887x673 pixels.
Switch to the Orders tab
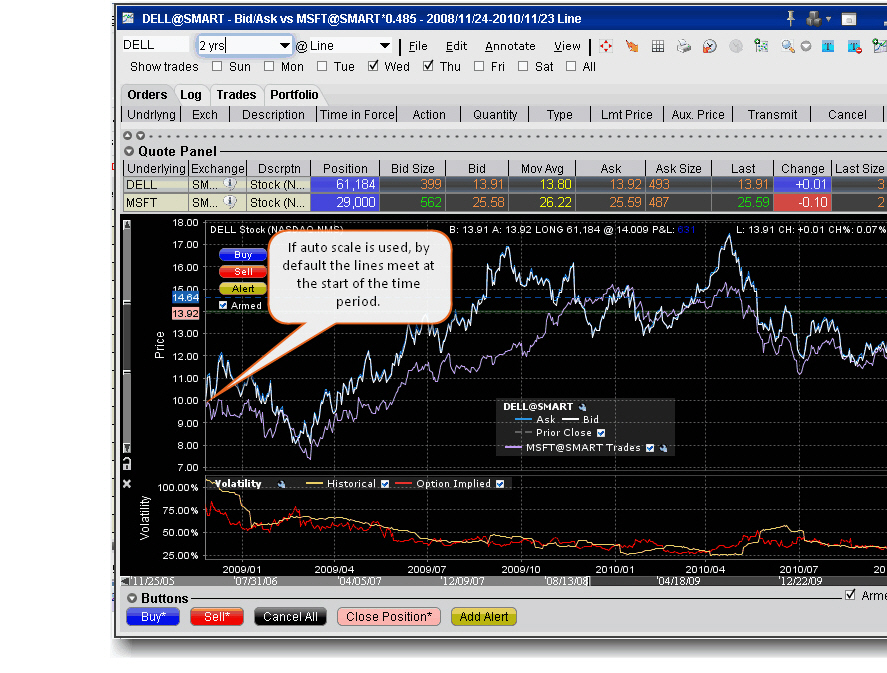[147, 94]
